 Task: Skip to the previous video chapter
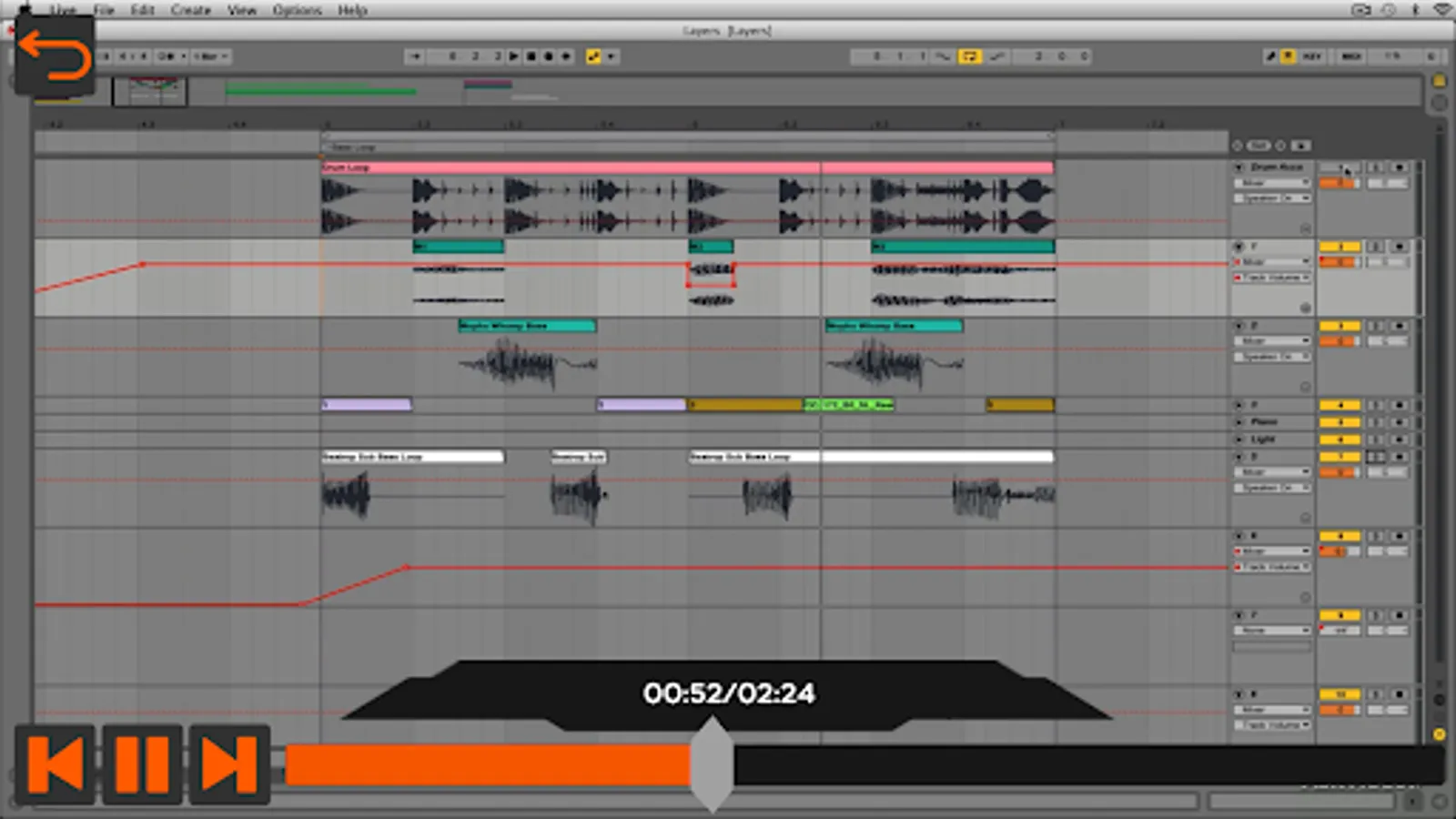pyautogui.click(x=56, y=764)
